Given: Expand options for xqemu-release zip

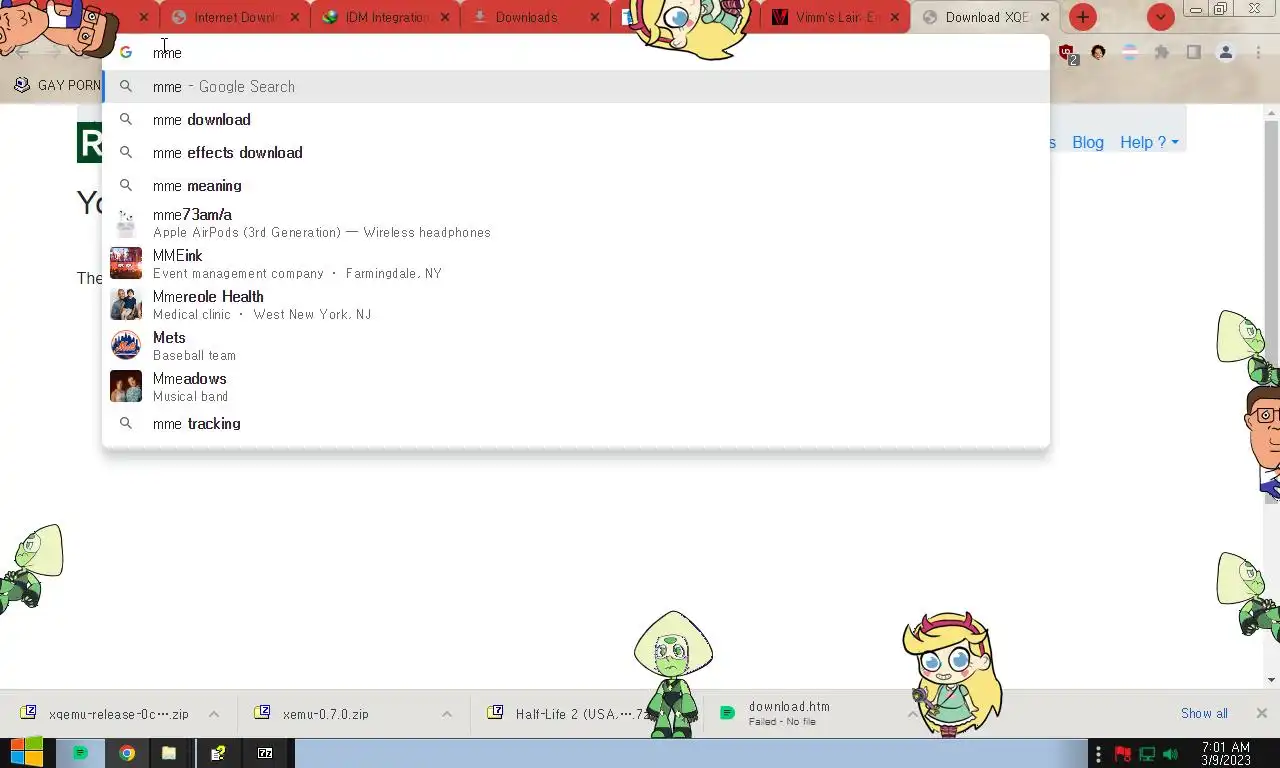Looking at the screenshot, I should tap(214, 714).
